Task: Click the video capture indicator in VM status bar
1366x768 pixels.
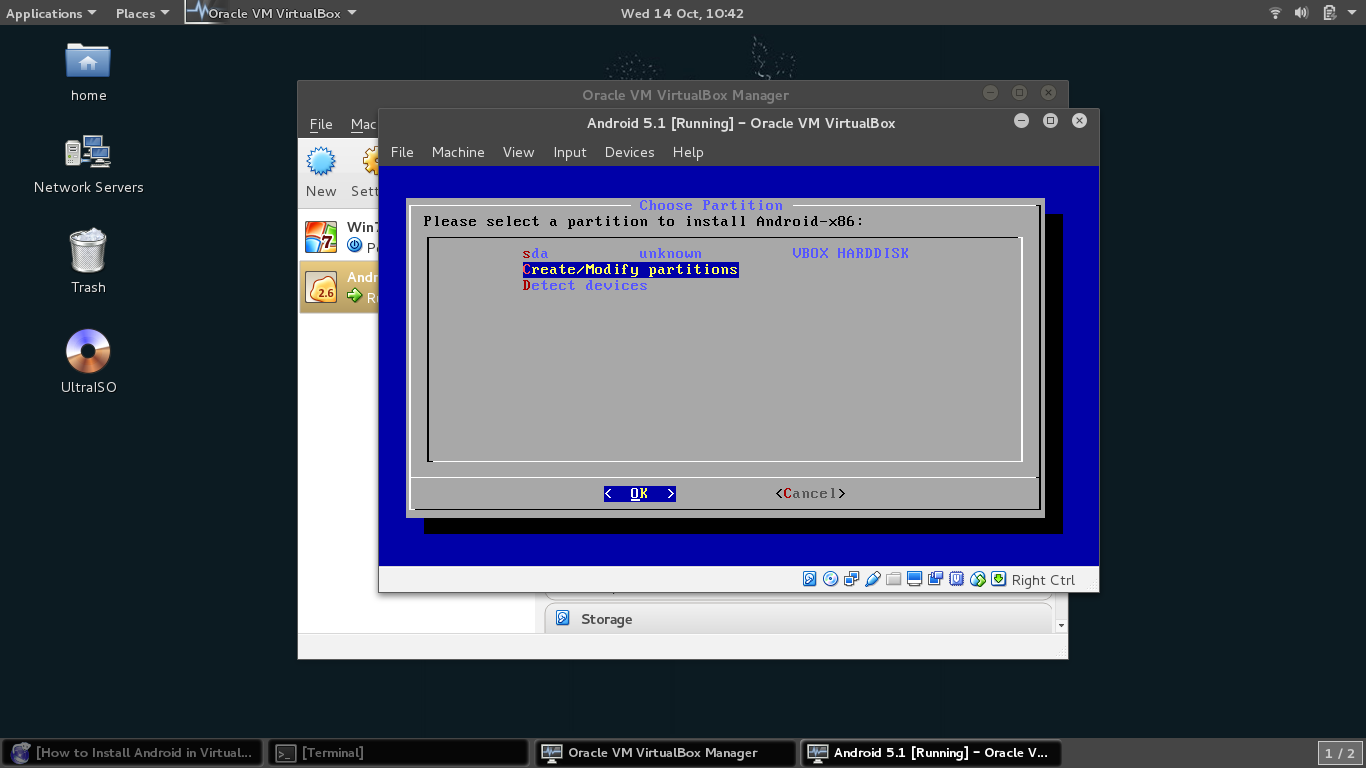Action: point(936,579)
